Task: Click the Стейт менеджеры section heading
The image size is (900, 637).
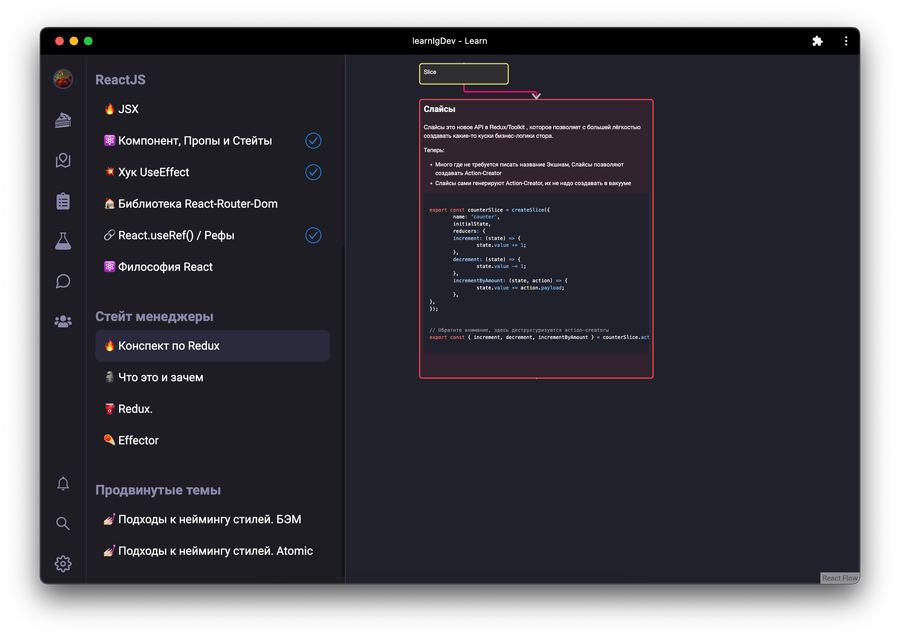Action: [154, 316]
